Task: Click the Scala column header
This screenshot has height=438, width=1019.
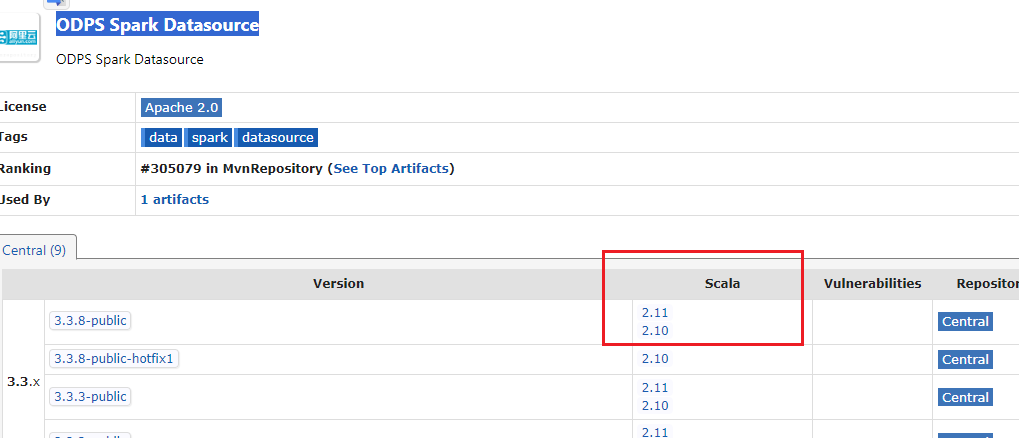Action: pos(723,283)
